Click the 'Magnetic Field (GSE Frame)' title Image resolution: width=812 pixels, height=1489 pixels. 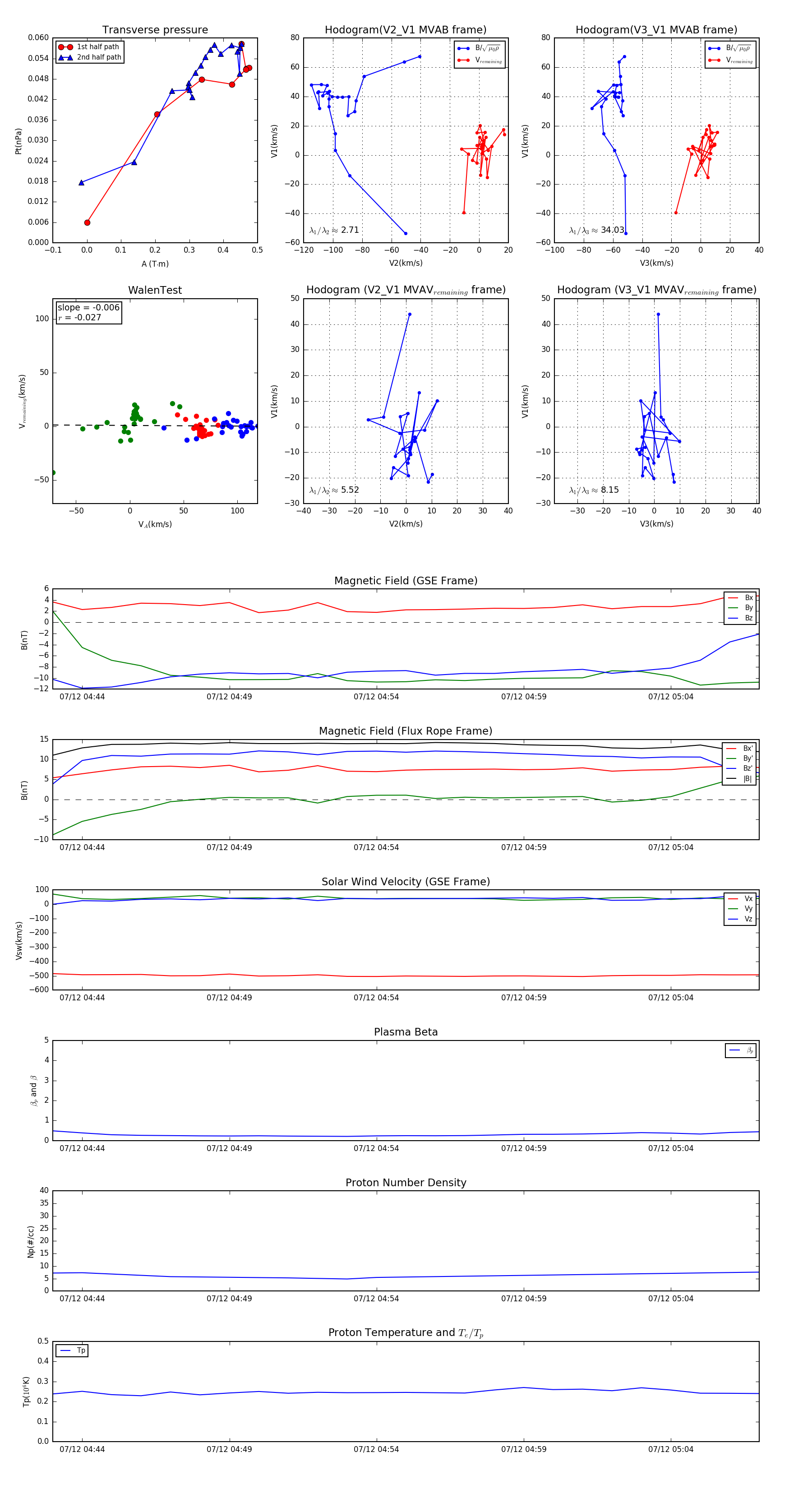pos(406,581)
